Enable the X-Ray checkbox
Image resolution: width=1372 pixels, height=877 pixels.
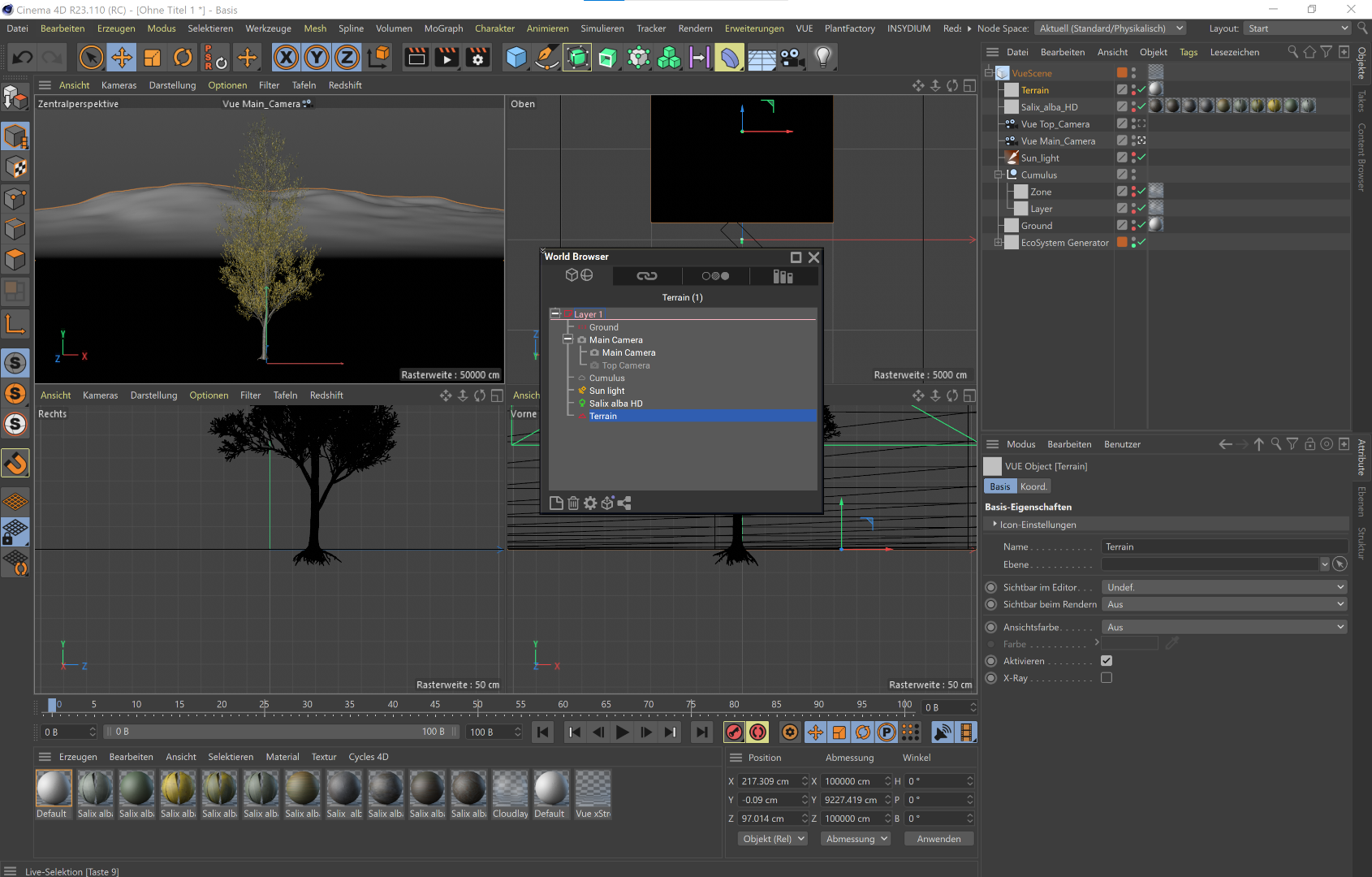point(1107,678)
